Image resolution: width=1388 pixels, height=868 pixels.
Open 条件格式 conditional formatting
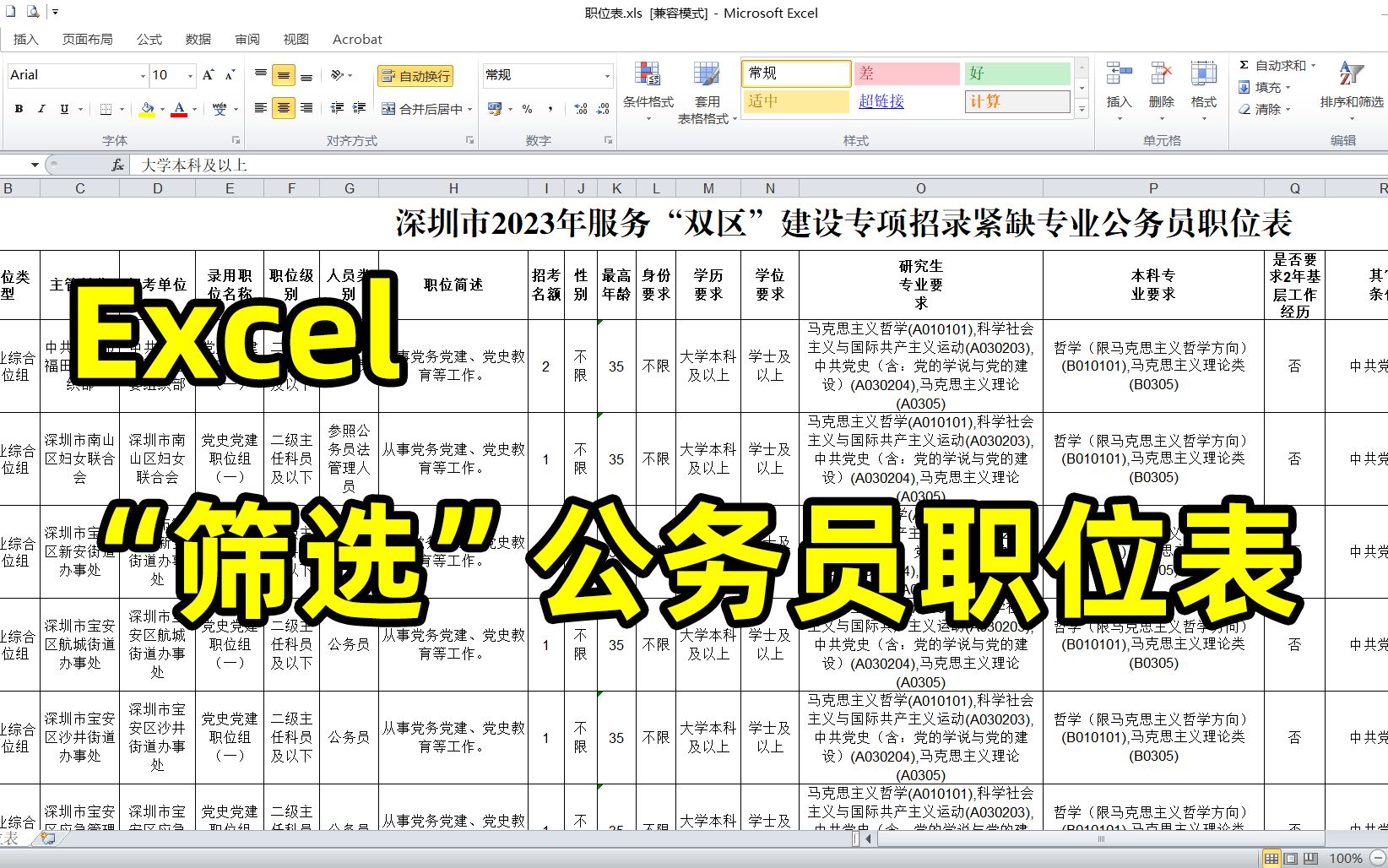point(648,92)
